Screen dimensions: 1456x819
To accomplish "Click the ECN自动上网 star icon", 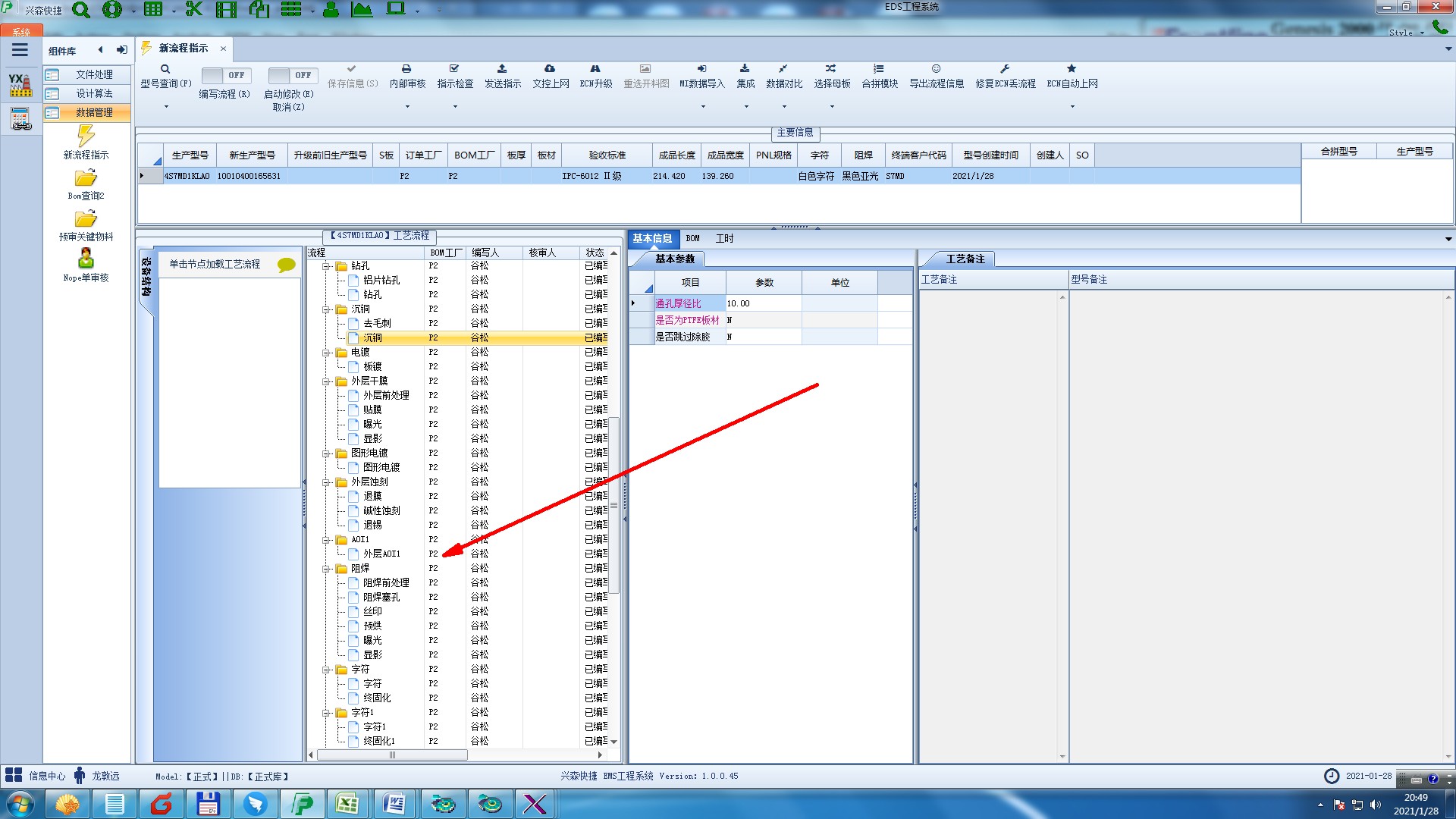I will coord(1072,69).
